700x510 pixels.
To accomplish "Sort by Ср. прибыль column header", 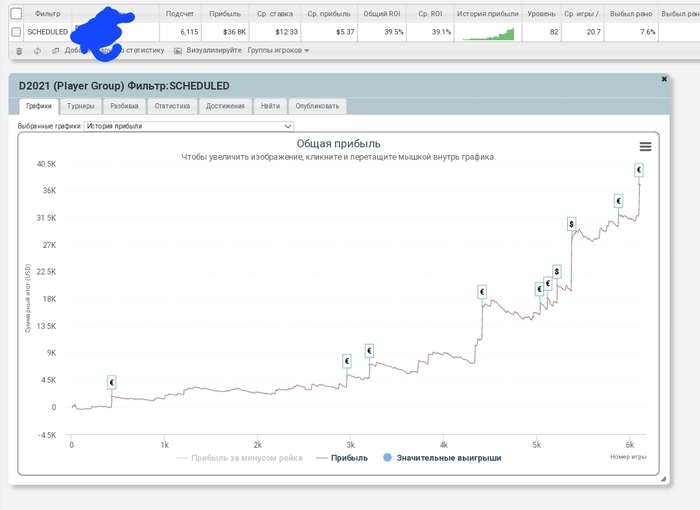I will [329, 14].
